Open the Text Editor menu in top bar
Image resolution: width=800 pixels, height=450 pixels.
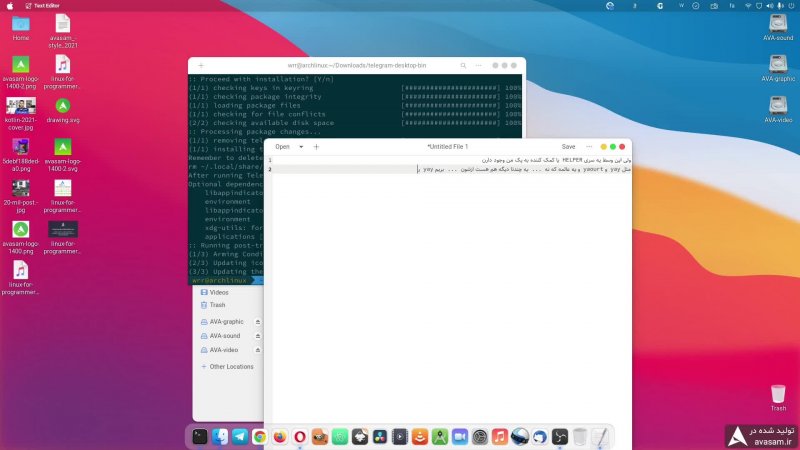(x=47, y=6)
